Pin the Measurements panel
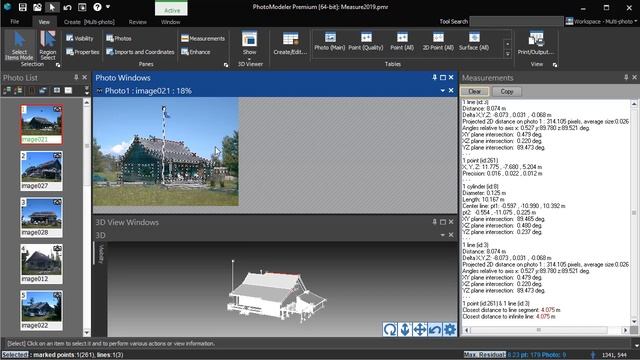Screen dimensions: 640x360 (x=626, y=77)
